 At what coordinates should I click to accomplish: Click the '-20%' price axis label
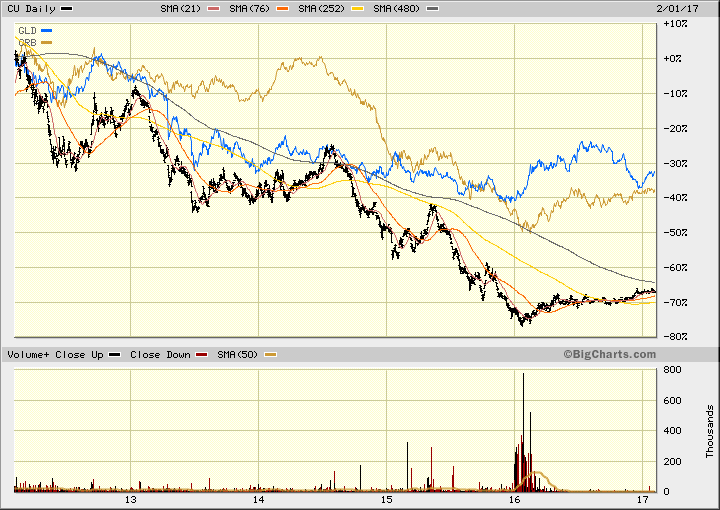(x=675, y=129)
